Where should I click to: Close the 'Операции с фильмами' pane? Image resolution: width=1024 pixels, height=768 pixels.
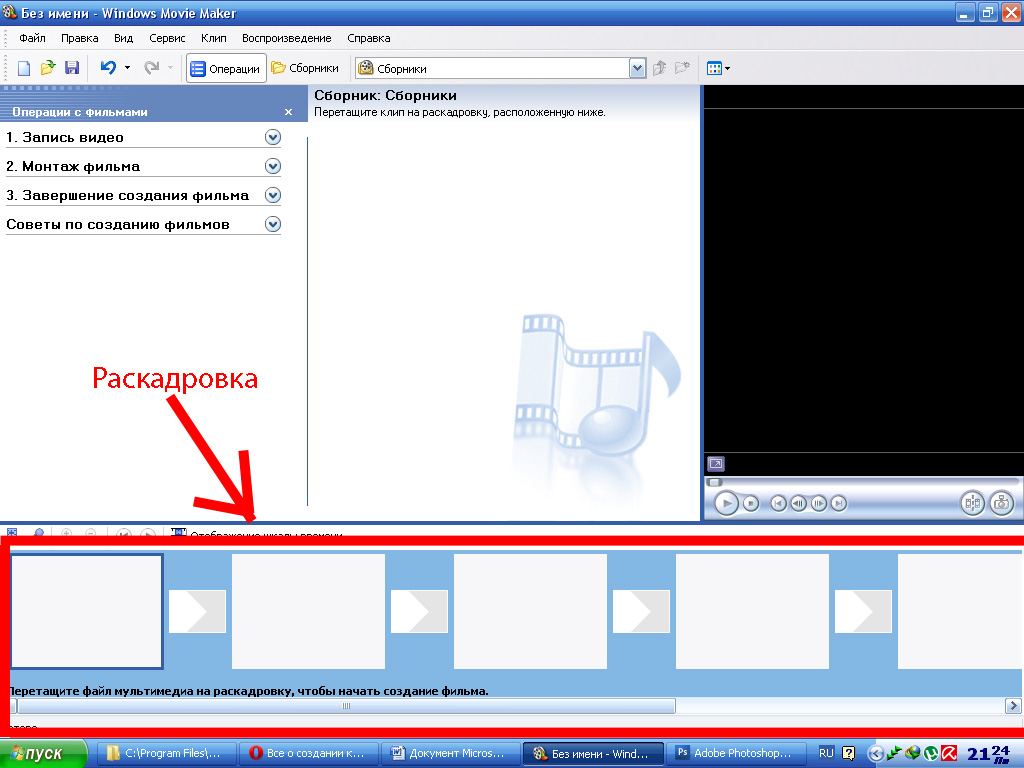pyautogui.click(x=289, y=112)
